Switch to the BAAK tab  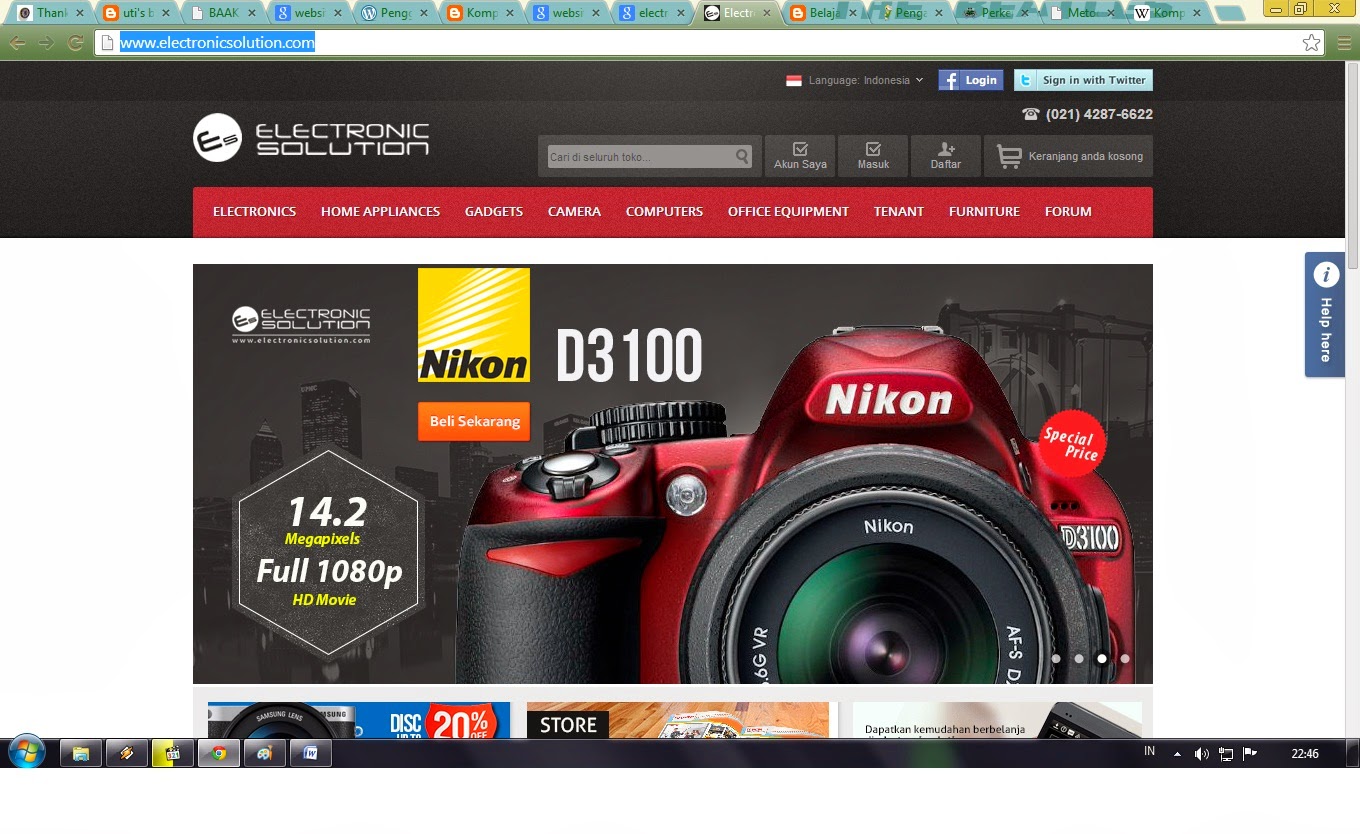(221, 13)
